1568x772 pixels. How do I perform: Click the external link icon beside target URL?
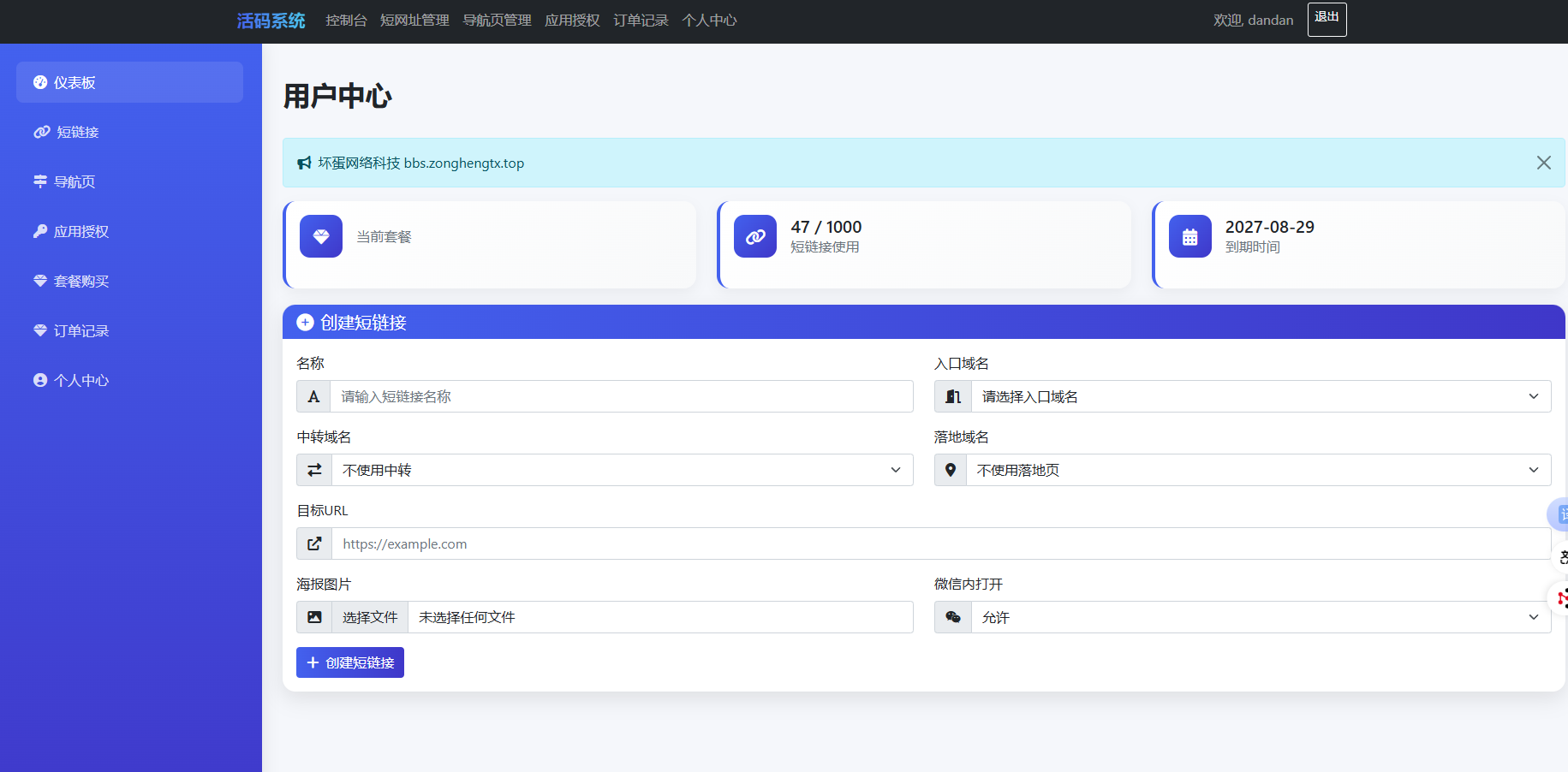[314, 543]
